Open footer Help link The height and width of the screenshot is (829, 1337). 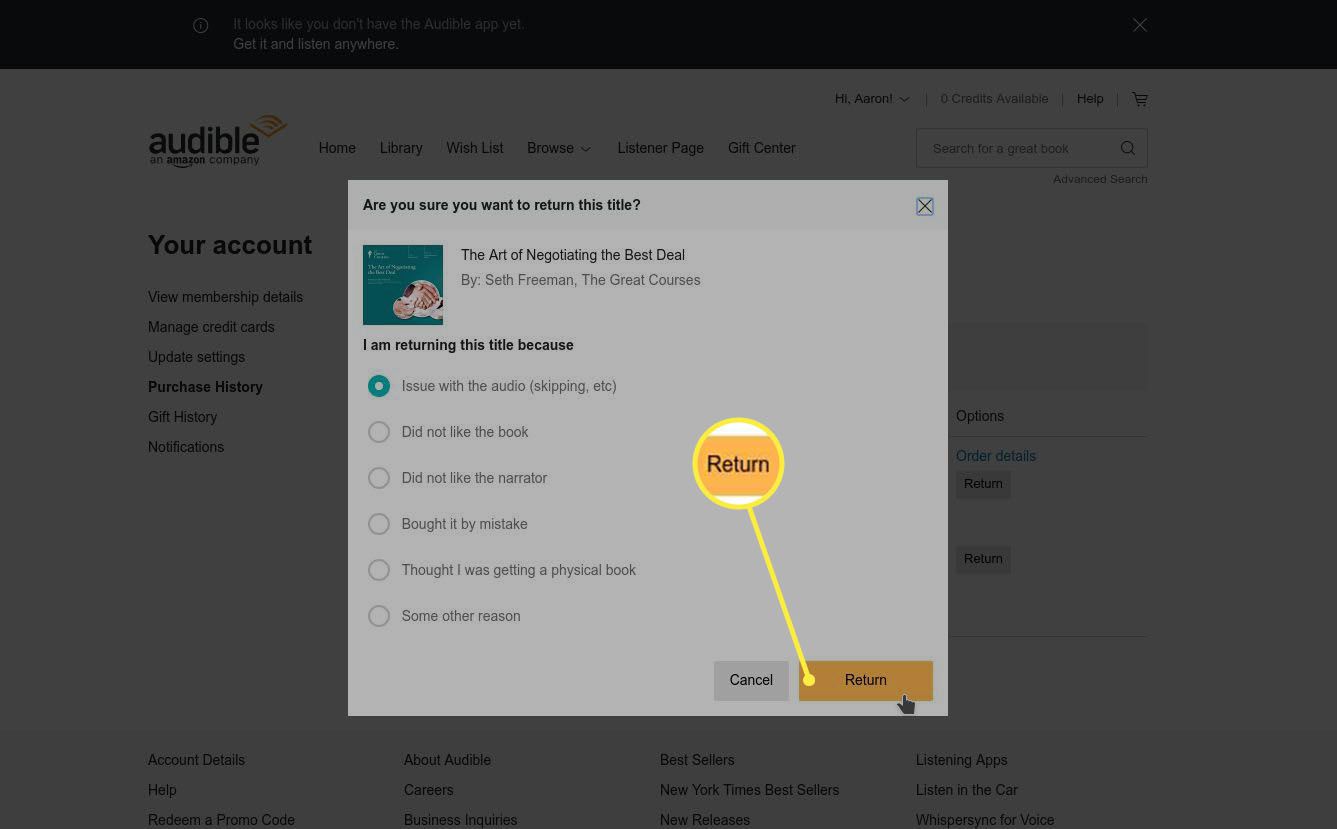coord(162,790)
